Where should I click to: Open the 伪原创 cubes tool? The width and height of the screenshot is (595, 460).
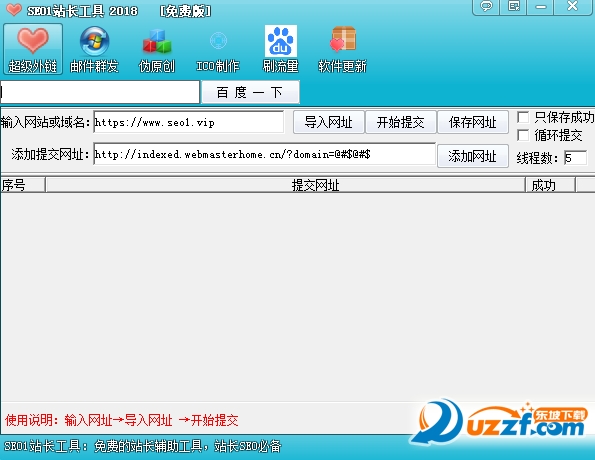[157, 49]
